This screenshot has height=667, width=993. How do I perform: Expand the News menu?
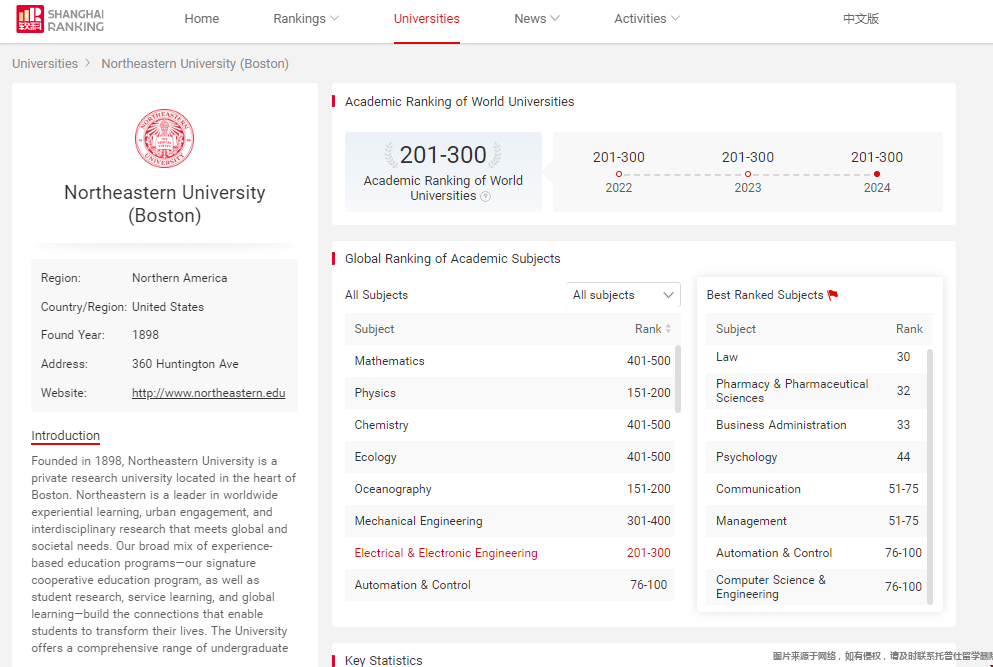(537, 19)
